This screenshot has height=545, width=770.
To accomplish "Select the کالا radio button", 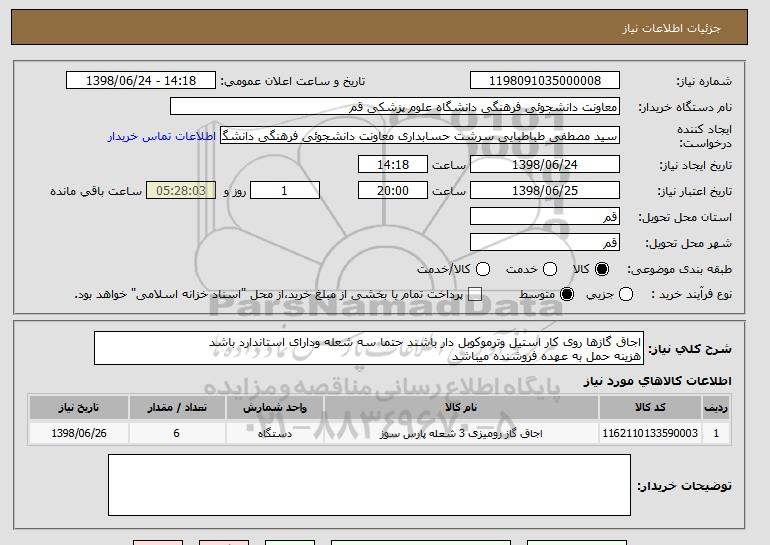I will click(x=601, y=269).
